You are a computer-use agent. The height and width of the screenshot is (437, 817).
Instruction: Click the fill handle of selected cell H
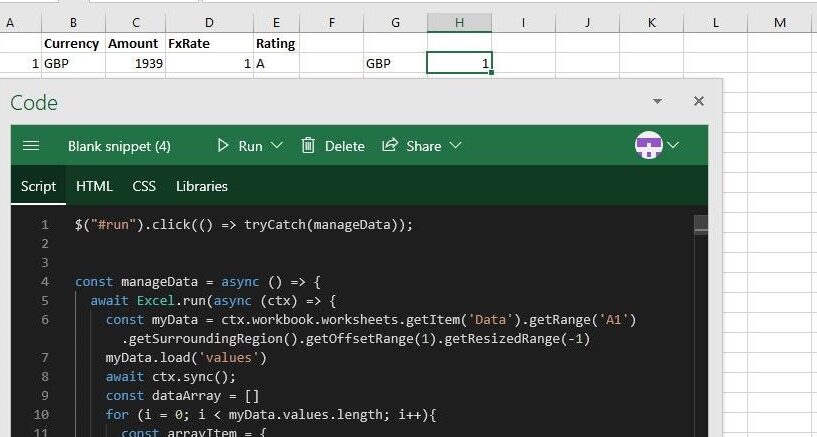[x=491, y=73]
